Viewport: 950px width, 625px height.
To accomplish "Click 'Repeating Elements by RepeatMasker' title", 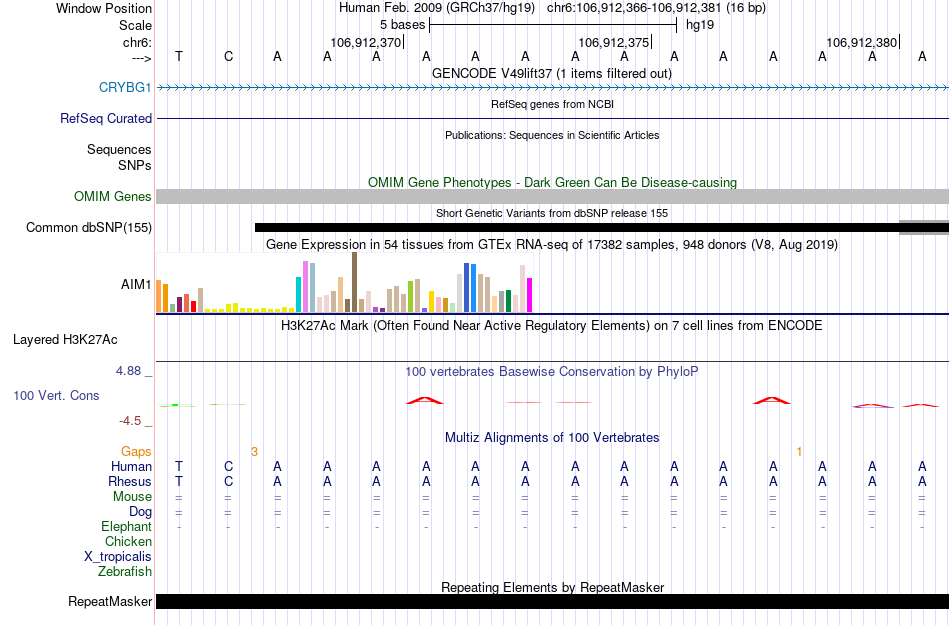I will (552, 587).
